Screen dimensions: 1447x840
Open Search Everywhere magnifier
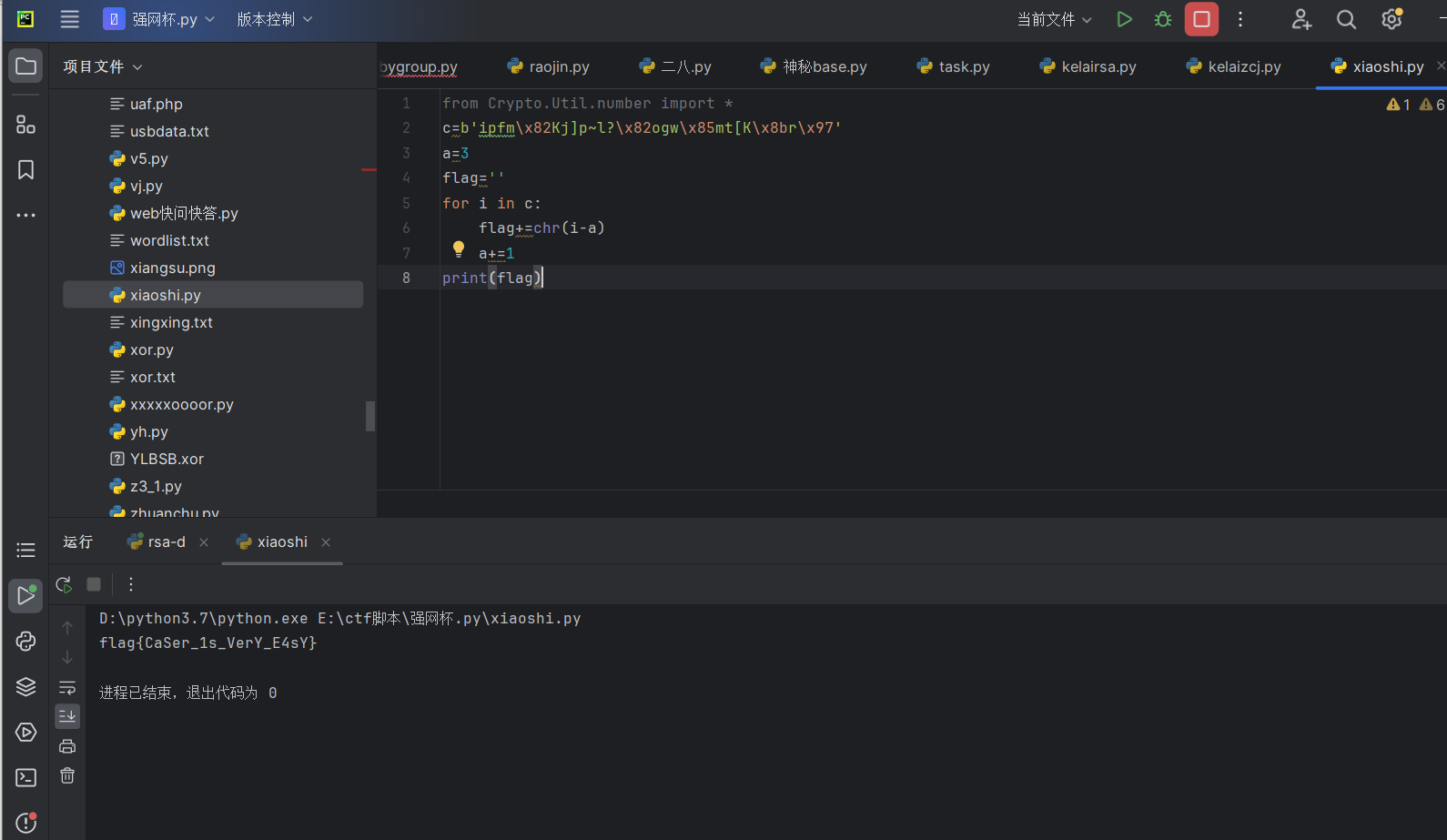(x=1347, y=19)
